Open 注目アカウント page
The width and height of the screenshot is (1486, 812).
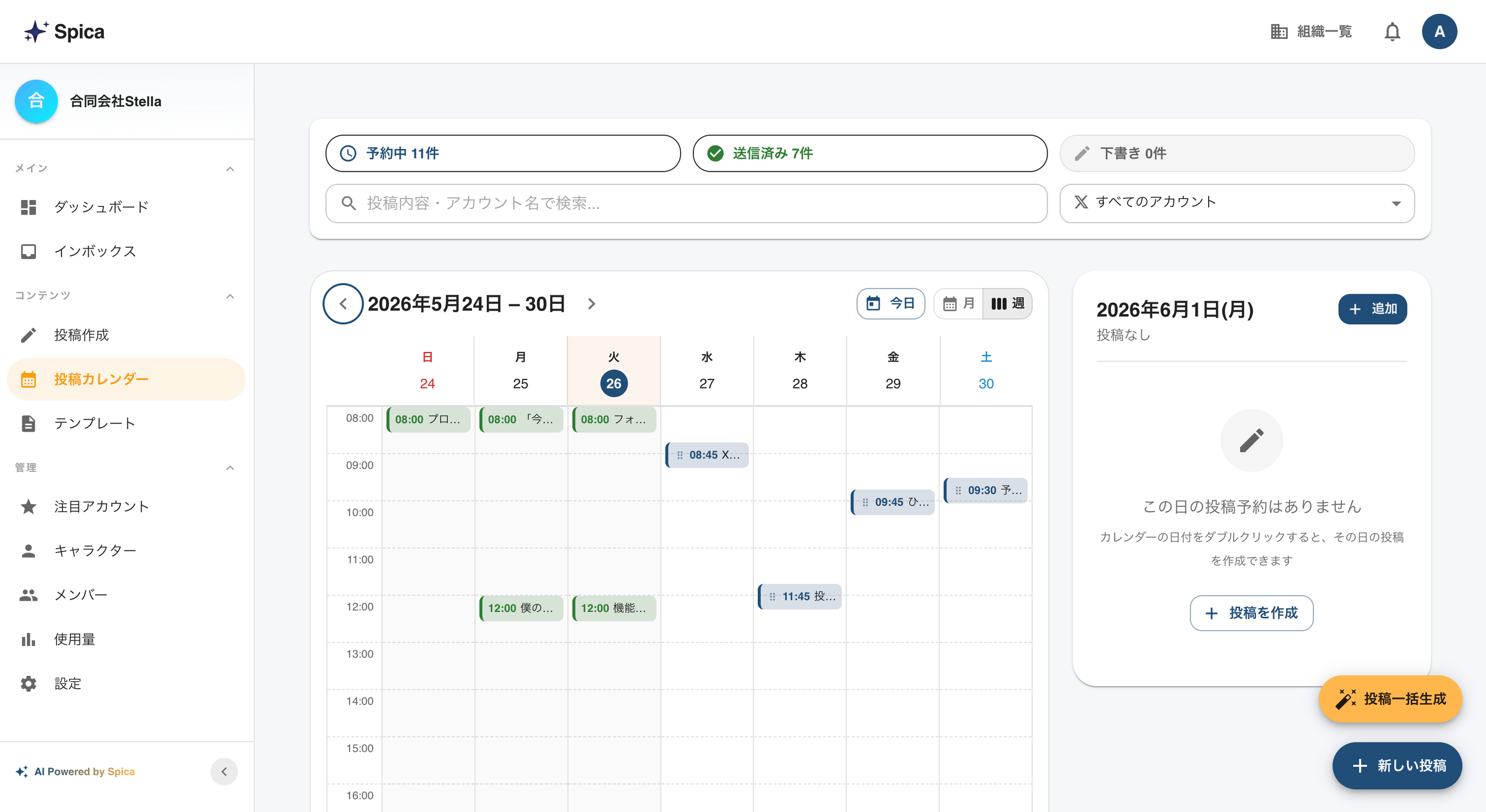pyautogui.click(x=126, y=507)
